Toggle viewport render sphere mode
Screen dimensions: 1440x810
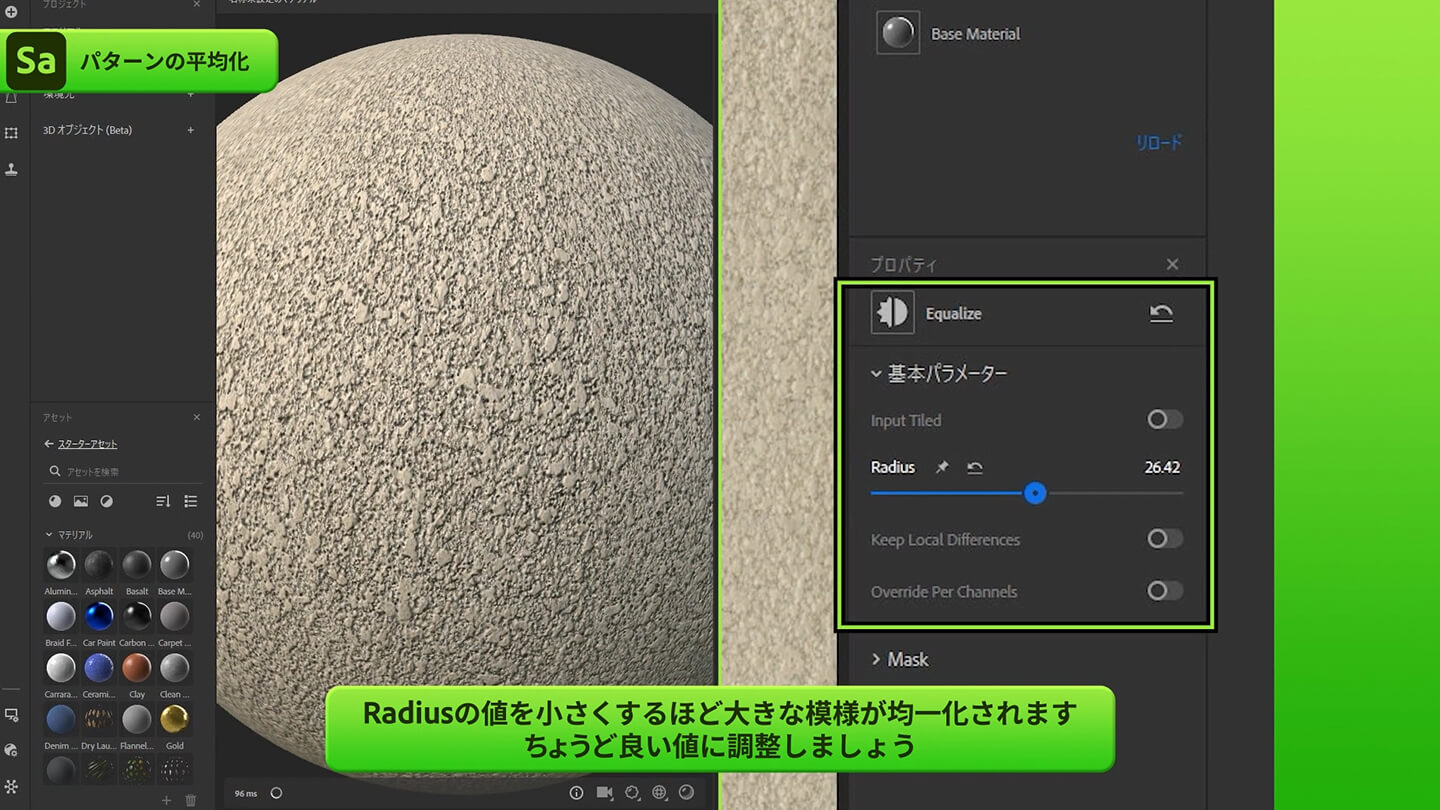pyautogui.click(x=686, y=793)
